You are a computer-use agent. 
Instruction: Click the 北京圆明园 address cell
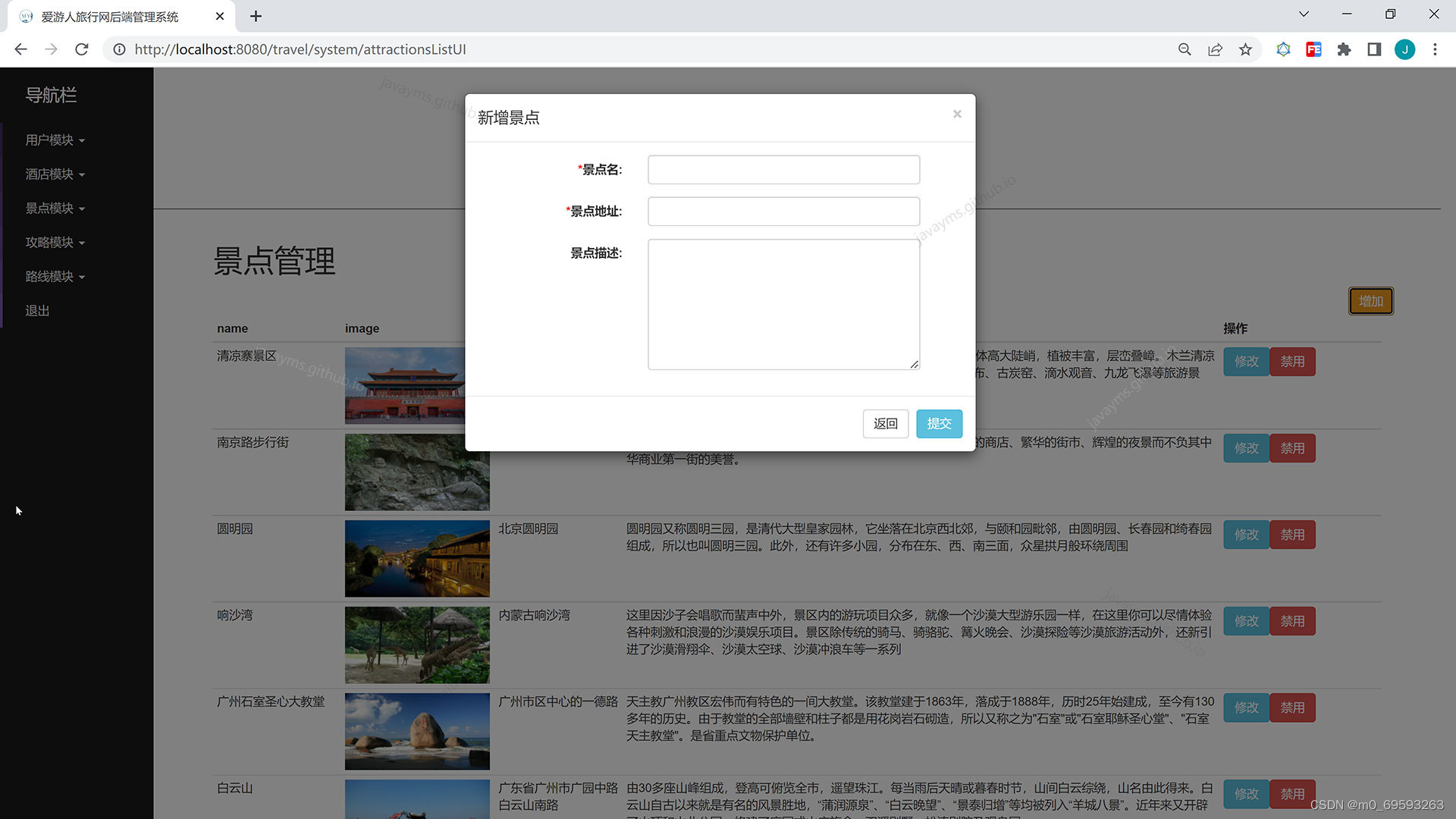click(528, 529)
